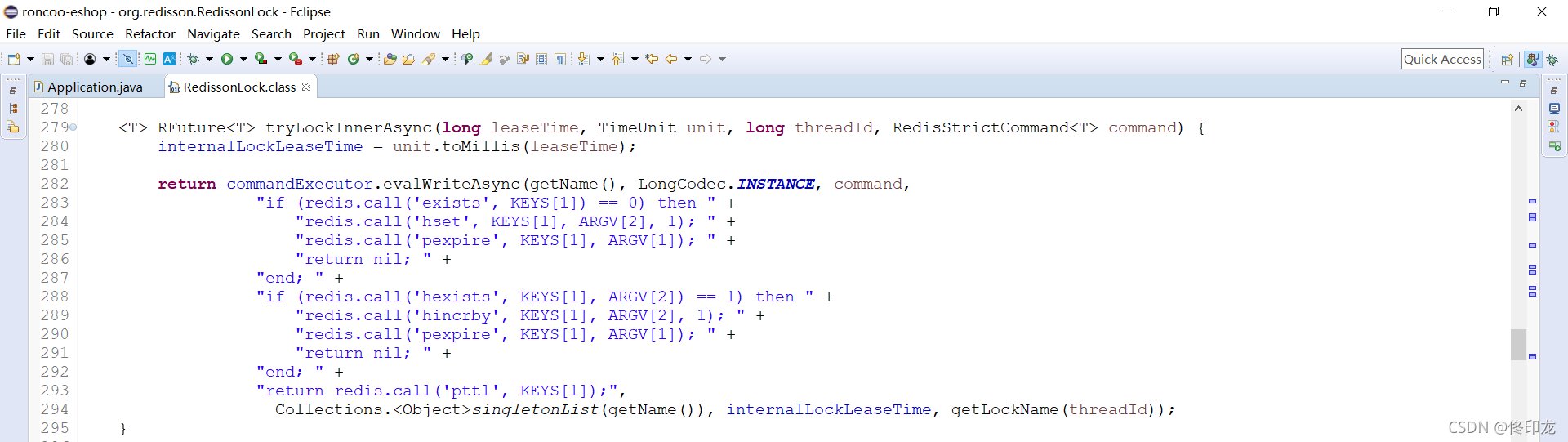Click the New Java Package icon
Viewport: 1568px width, 442px height.
332,59
